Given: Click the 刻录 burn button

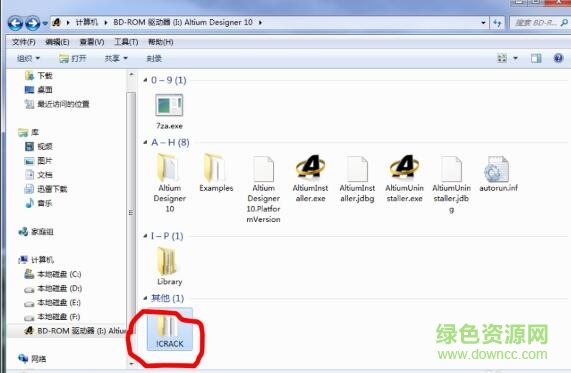Looking at the screenshot, I should pos(154,58).
